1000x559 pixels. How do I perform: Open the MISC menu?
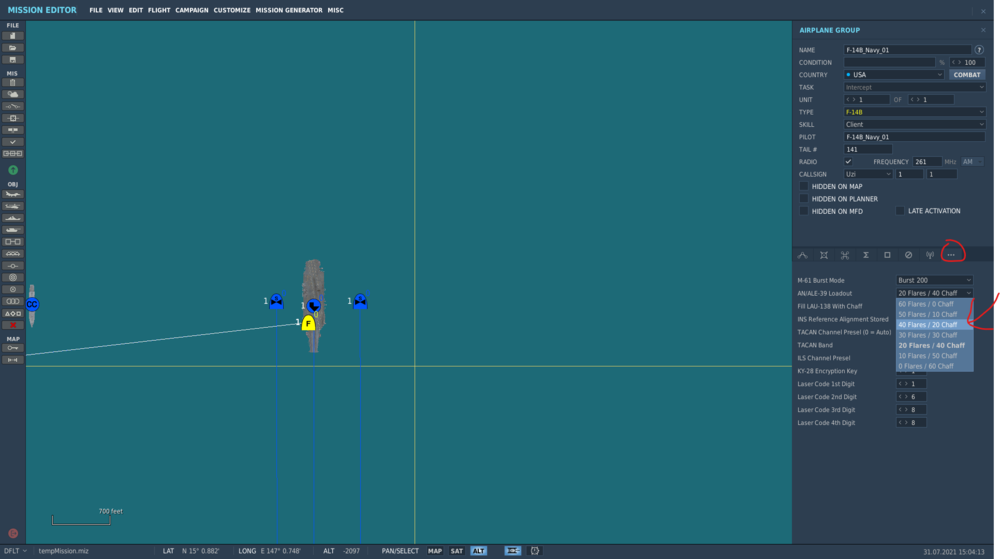coord(335,10)
